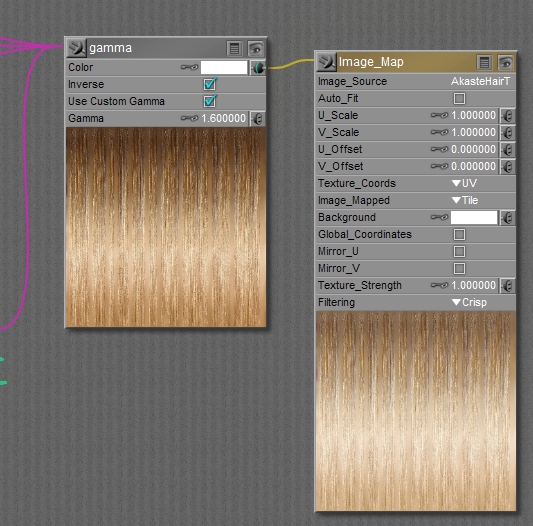Enable the Auto_Fit checkbox

click(459, 99)
